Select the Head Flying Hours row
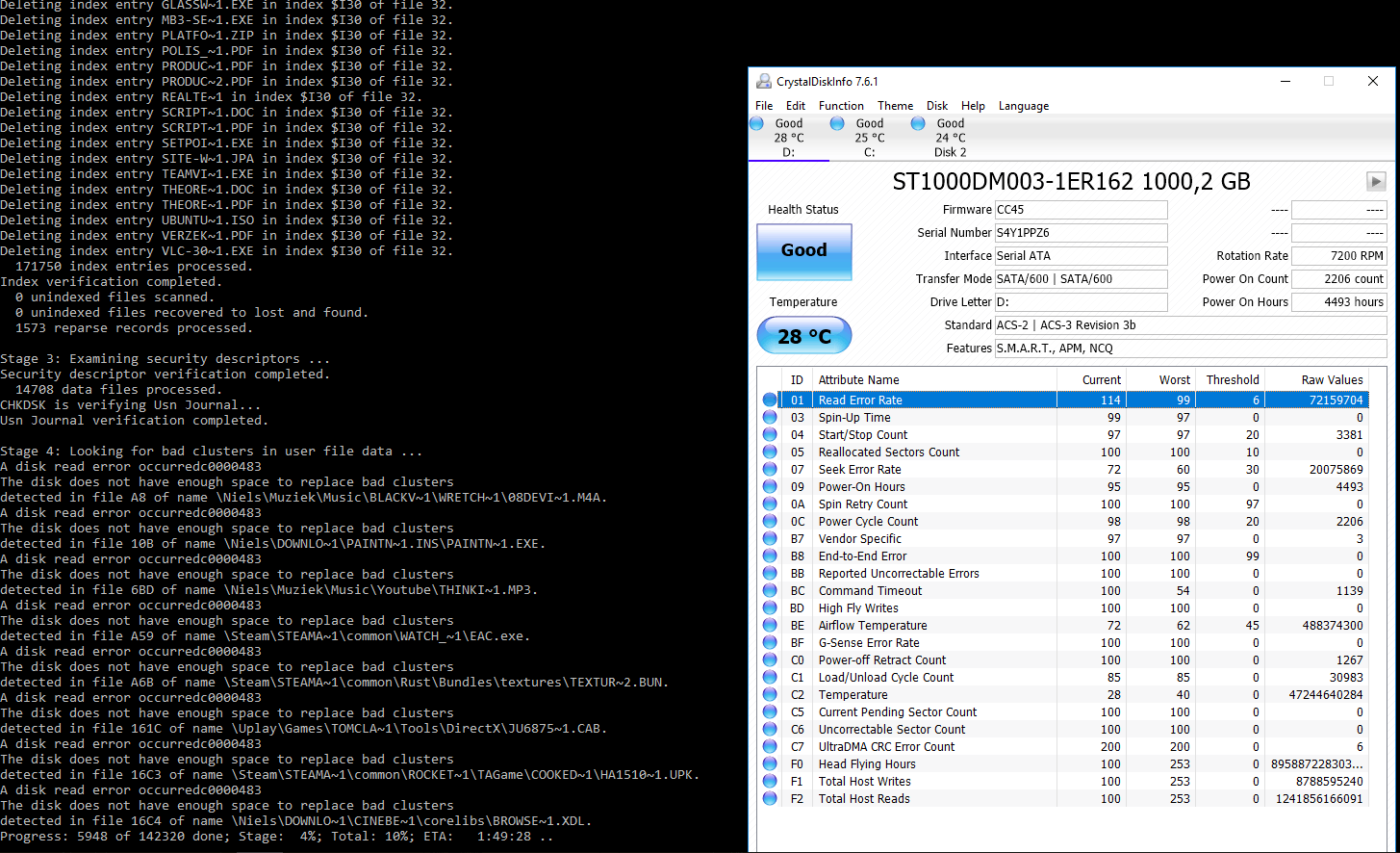This screenshot has width=1400, height=853. pos(1063,763)
